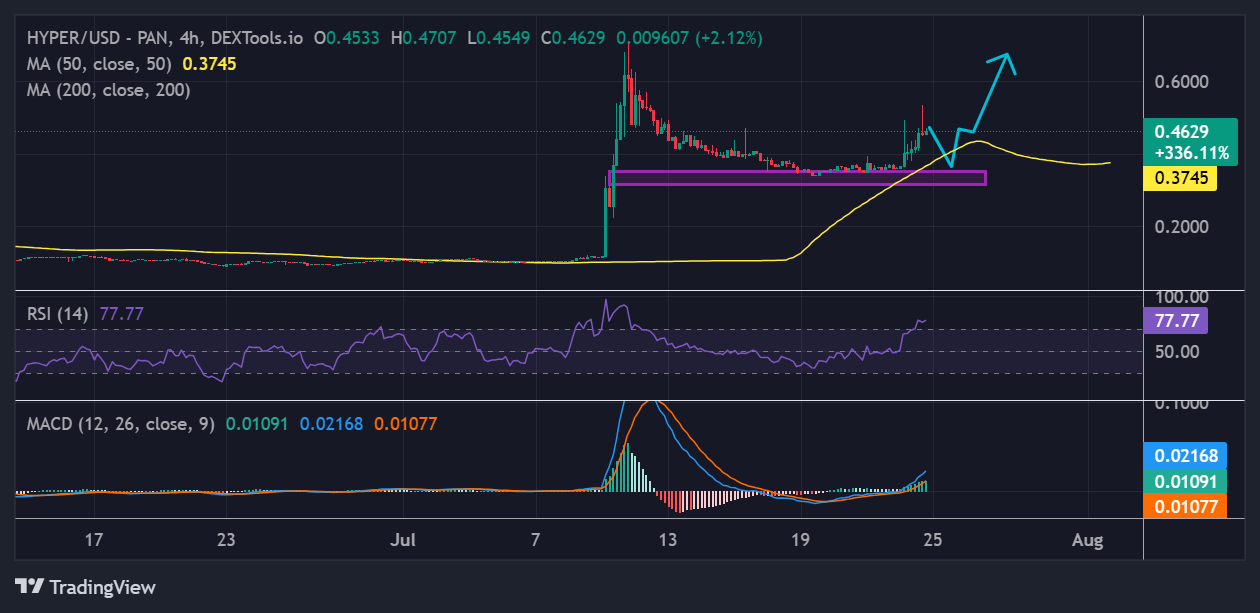
Task: Click the 13 date label on time axis
Action: pyautogui.click(x=668, y=541)
